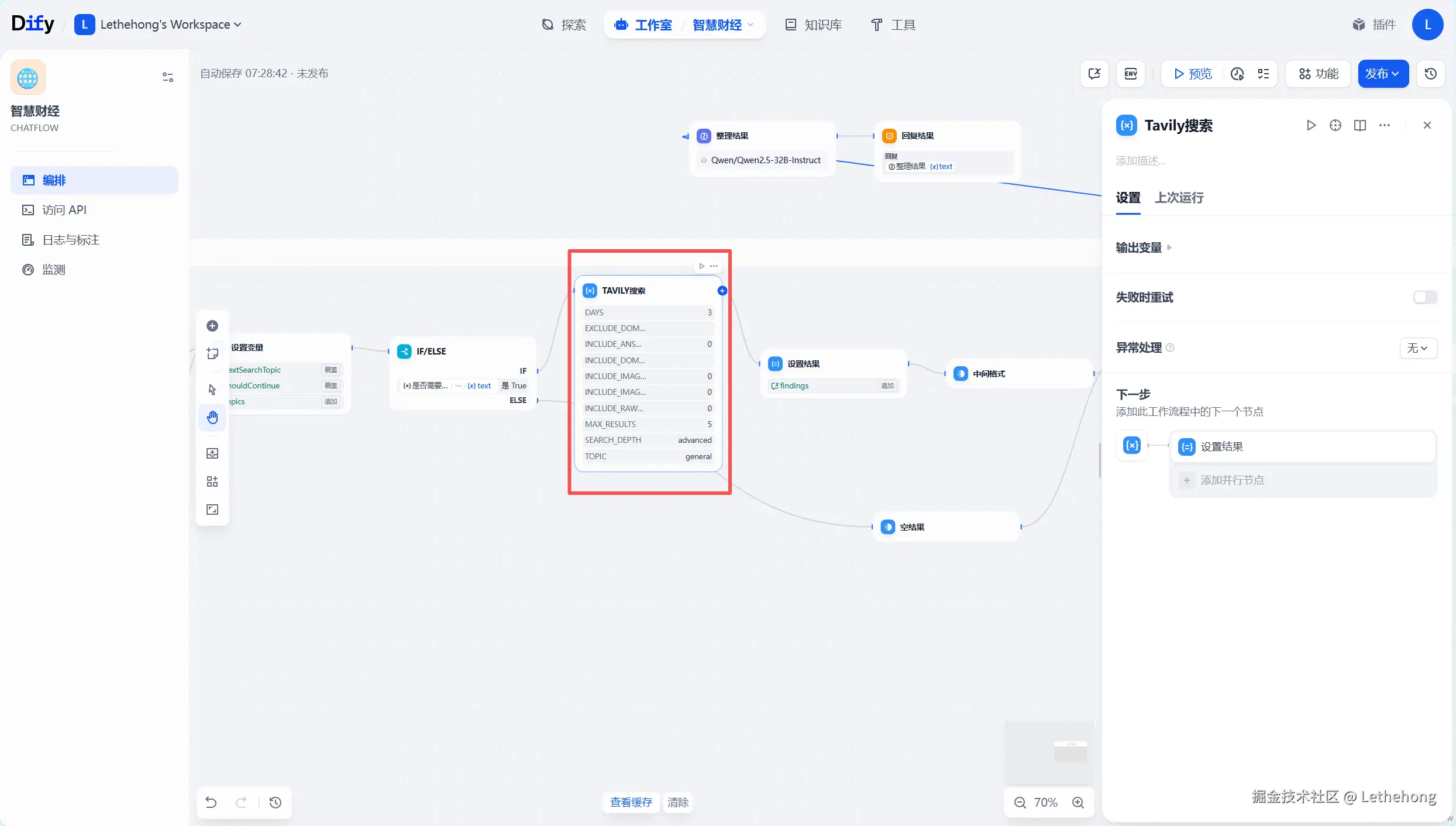Click 查看缓存 link
The image size is (1456, 826).
tap(631, 803)
